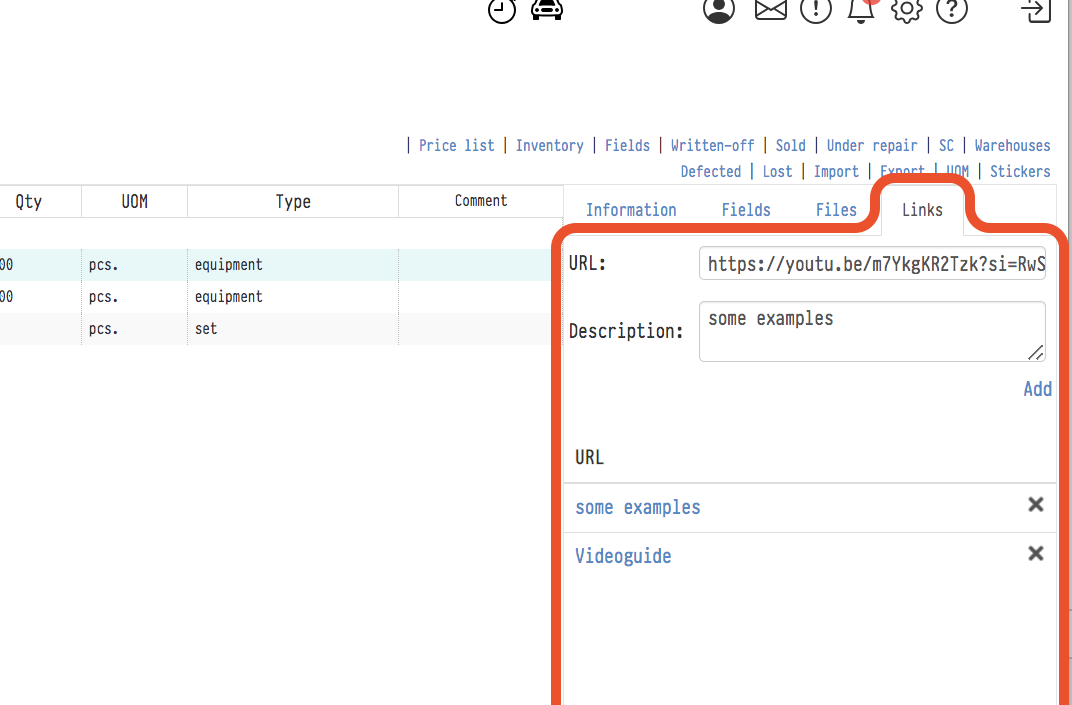Click the car icon in header
Screen dimensions: 1072x705
tap(547, 9)
